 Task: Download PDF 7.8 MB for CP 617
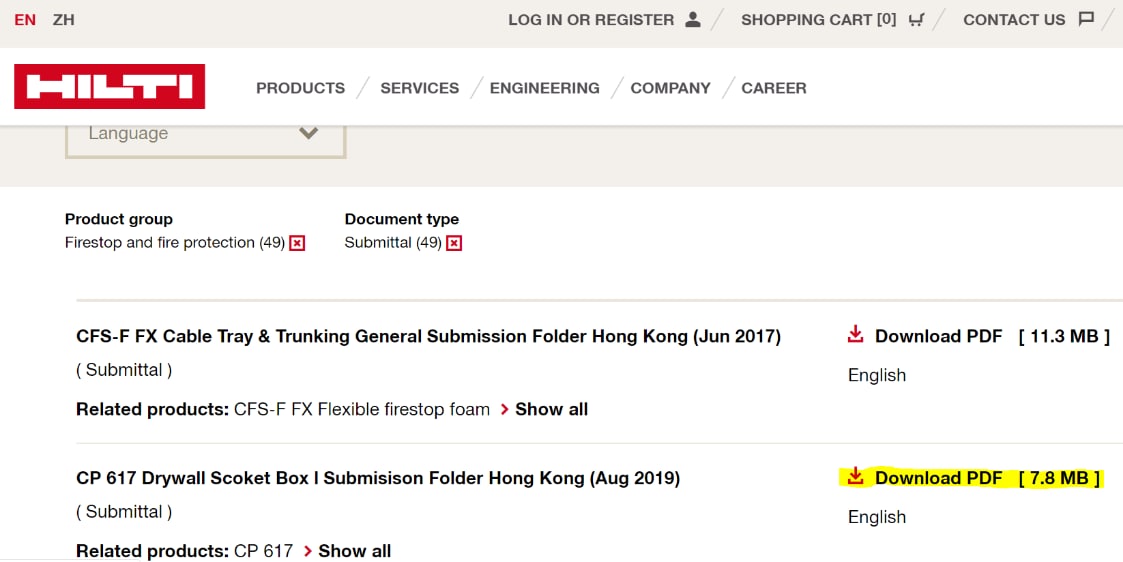[x=974, y=478]
